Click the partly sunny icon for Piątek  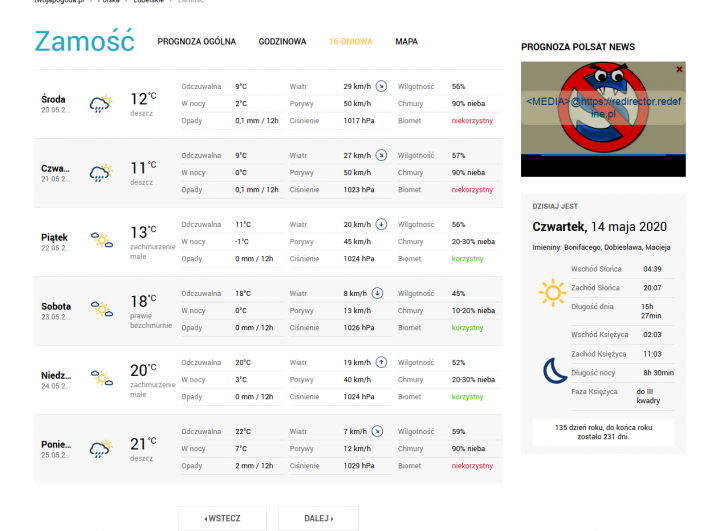point(101,240)
